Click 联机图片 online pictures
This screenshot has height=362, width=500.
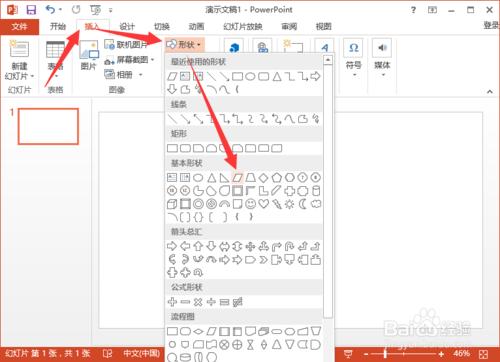click(x=126, y=44)
